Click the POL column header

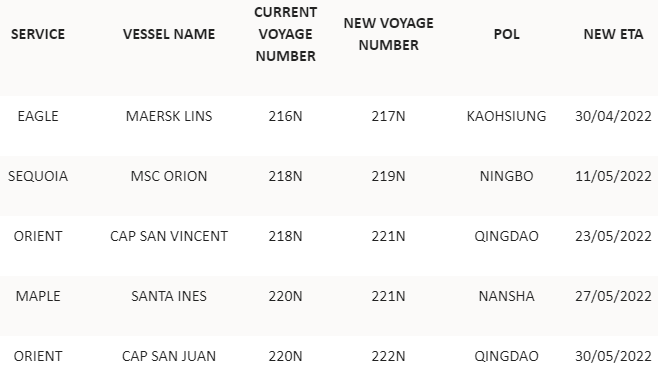(x=507, y=34)
